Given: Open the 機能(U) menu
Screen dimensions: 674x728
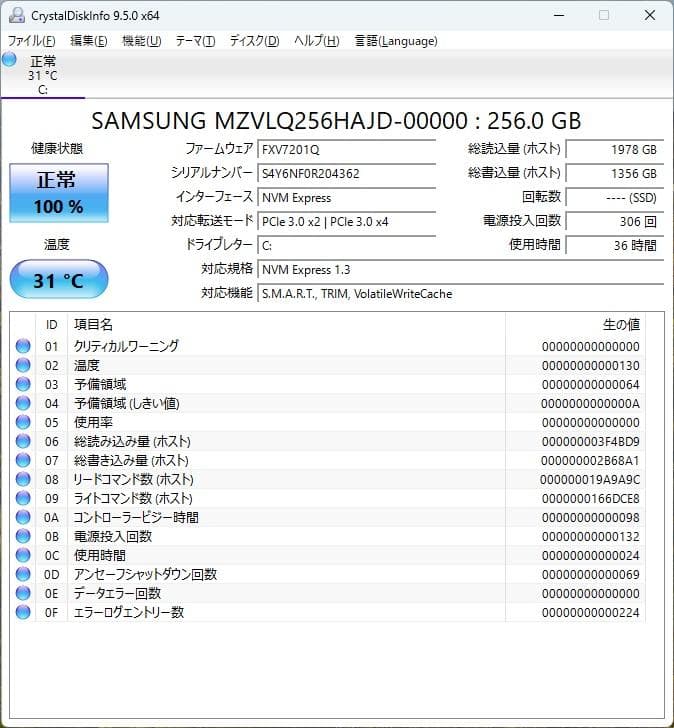Looking at the screenshot, I should tap(142, 41).
